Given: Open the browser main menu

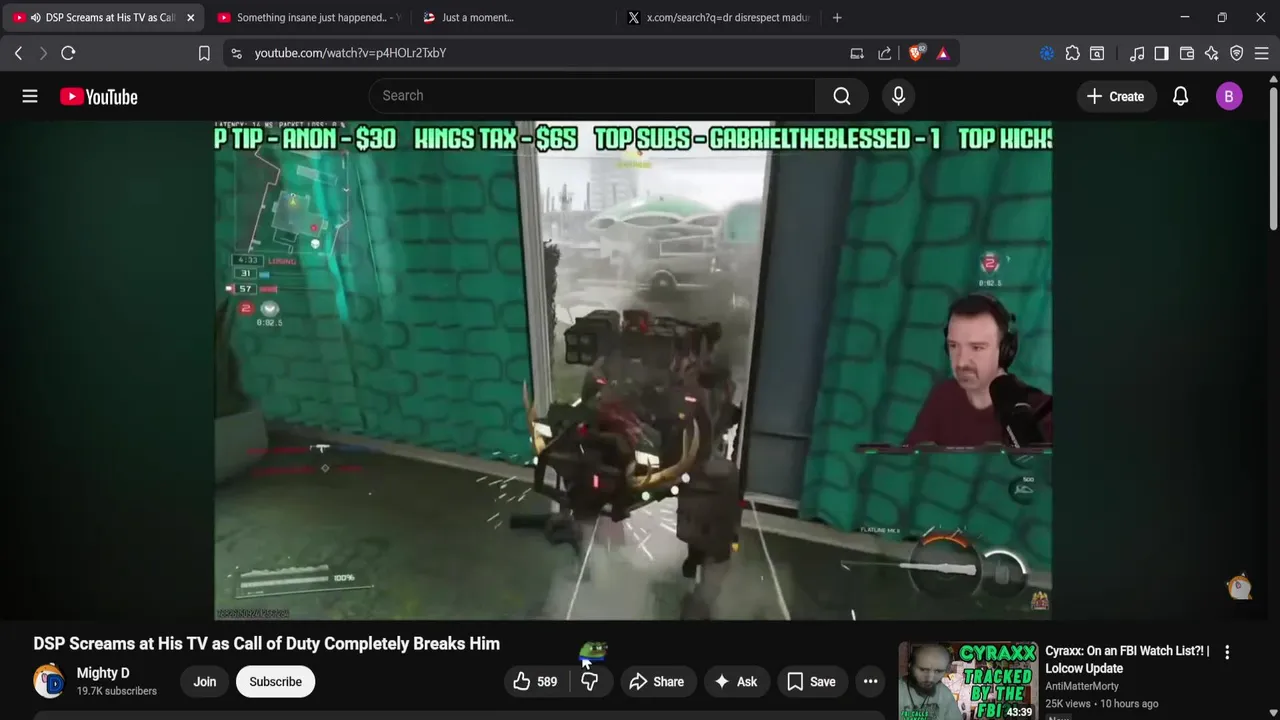Looking at the screenshot, I should (x=1262, y=53).
